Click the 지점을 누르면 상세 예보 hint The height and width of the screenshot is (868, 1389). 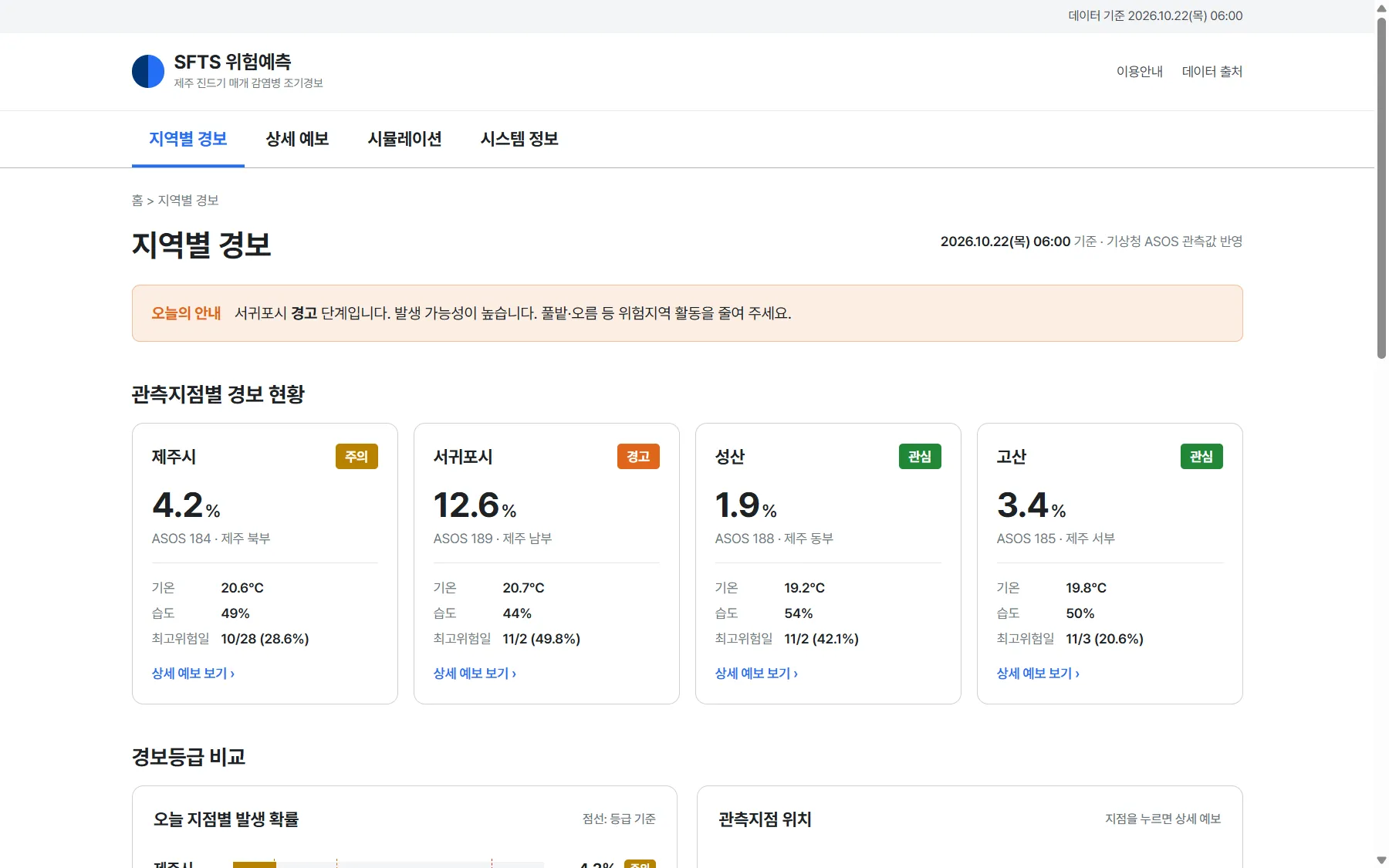click(x=1163, y=819)
